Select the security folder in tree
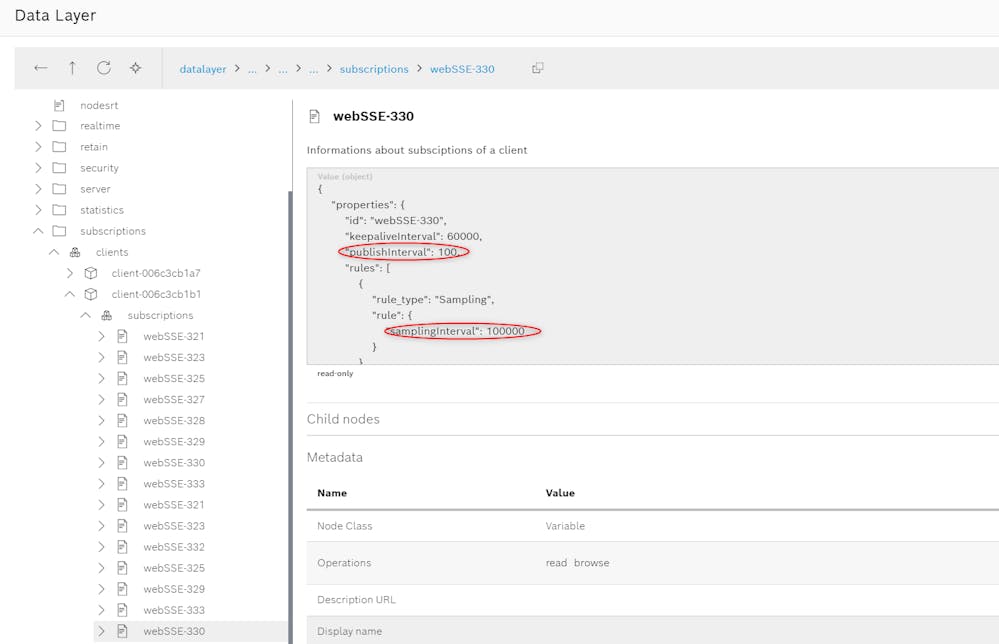 99,168
